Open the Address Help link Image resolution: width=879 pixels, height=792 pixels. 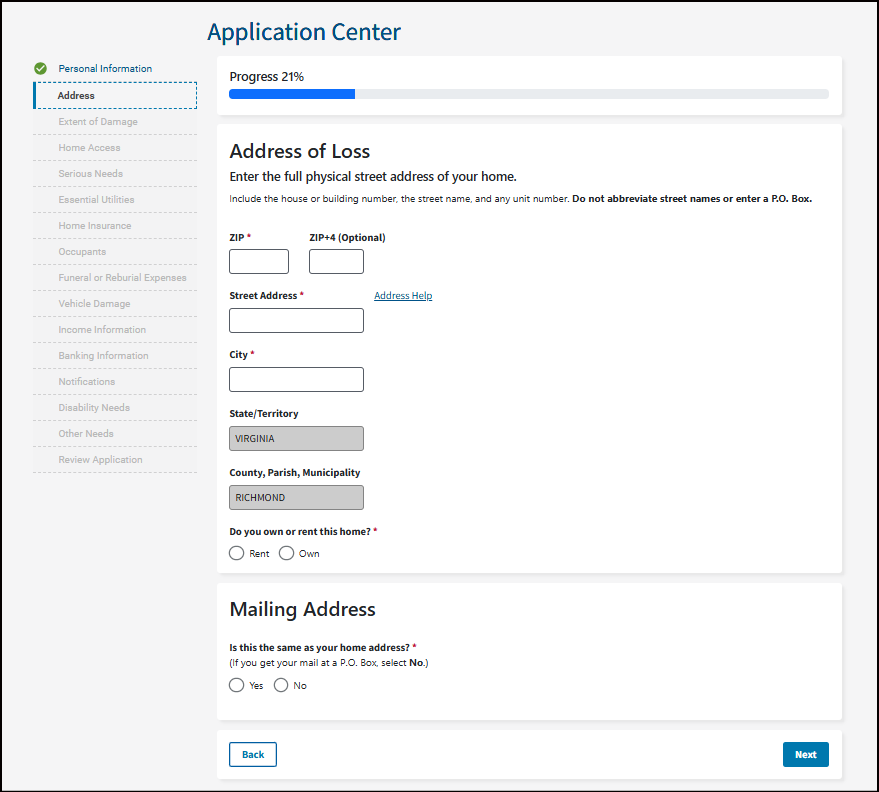tap(403, 296)
